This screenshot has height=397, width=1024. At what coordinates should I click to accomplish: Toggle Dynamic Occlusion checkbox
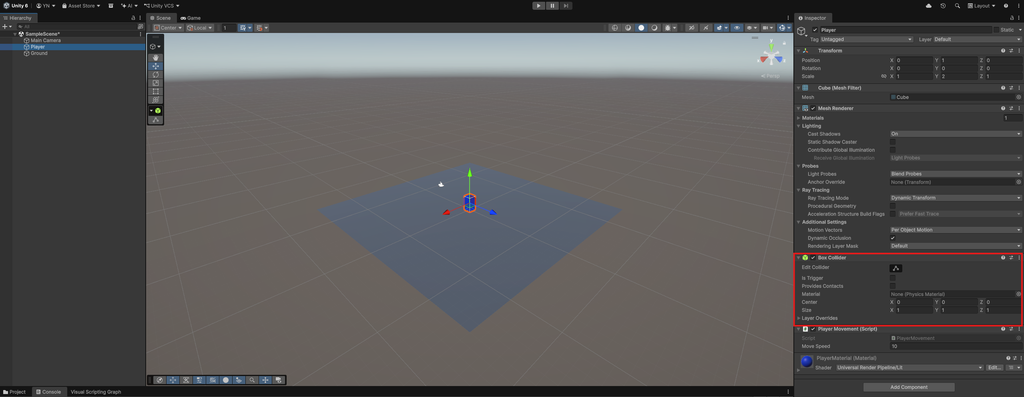click(x=893, y=238)
